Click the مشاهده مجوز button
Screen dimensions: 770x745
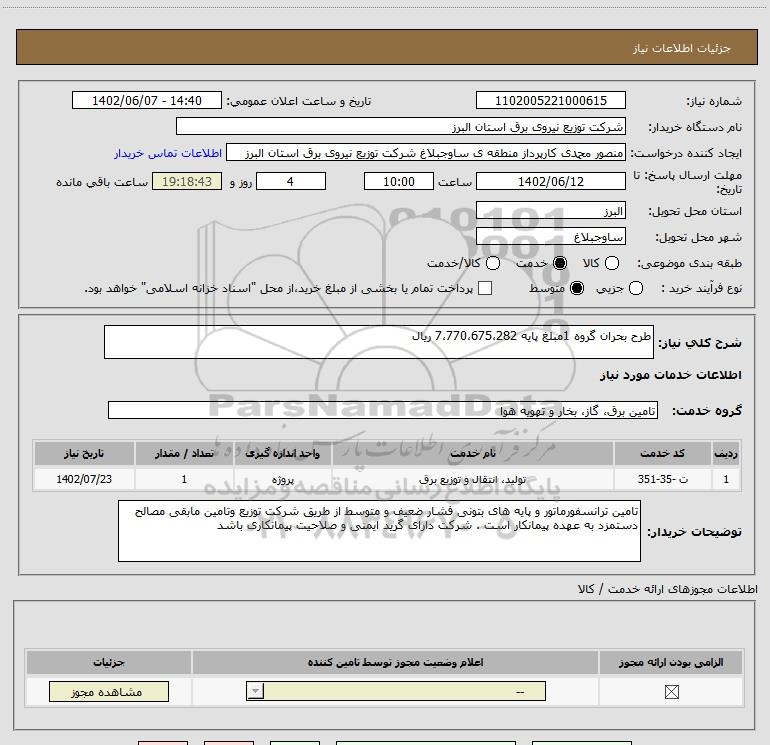click(x=109, y=691)
